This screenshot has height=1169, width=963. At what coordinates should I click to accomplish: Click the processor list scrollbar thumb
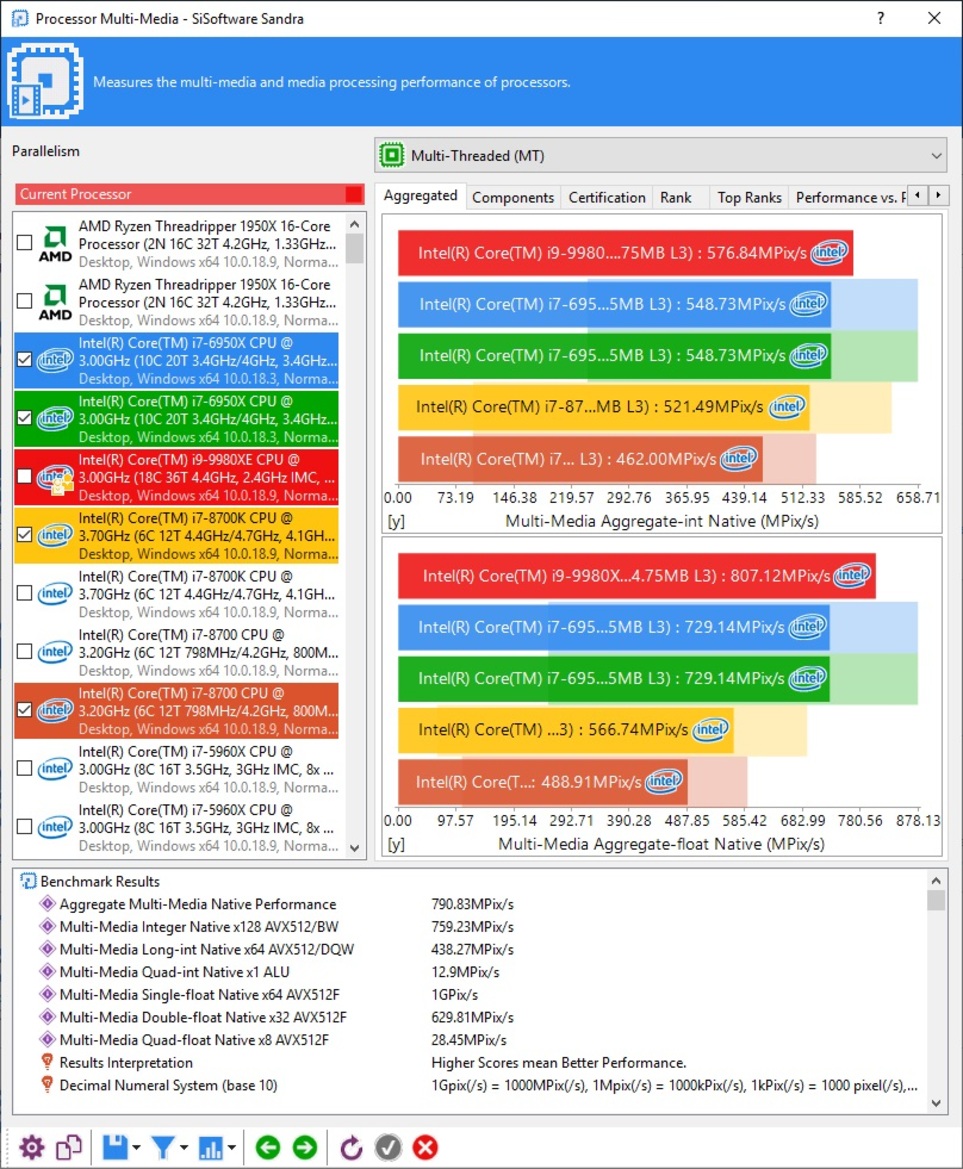(x=354, y=248)
